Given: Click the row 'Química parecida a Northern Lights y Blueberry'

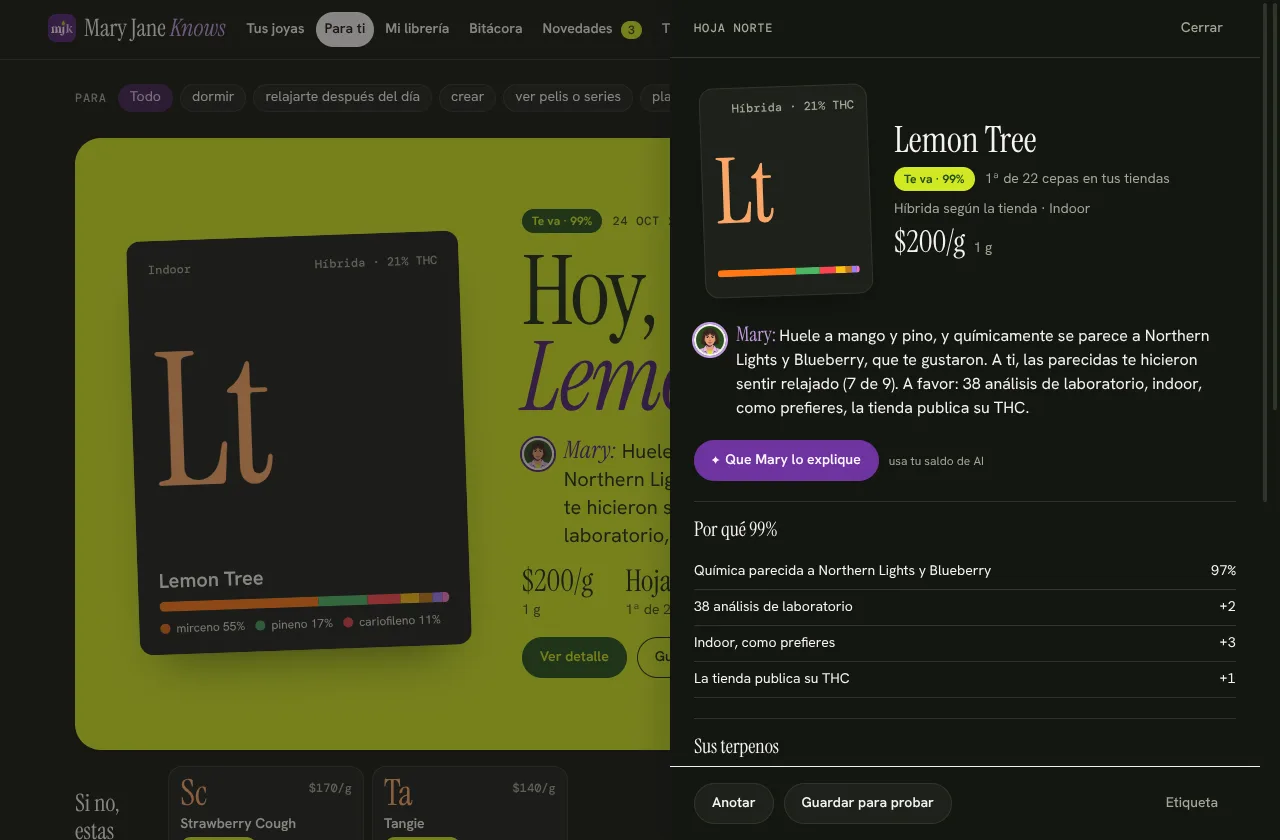Looking at the screenshot, I should coord(965,571).
